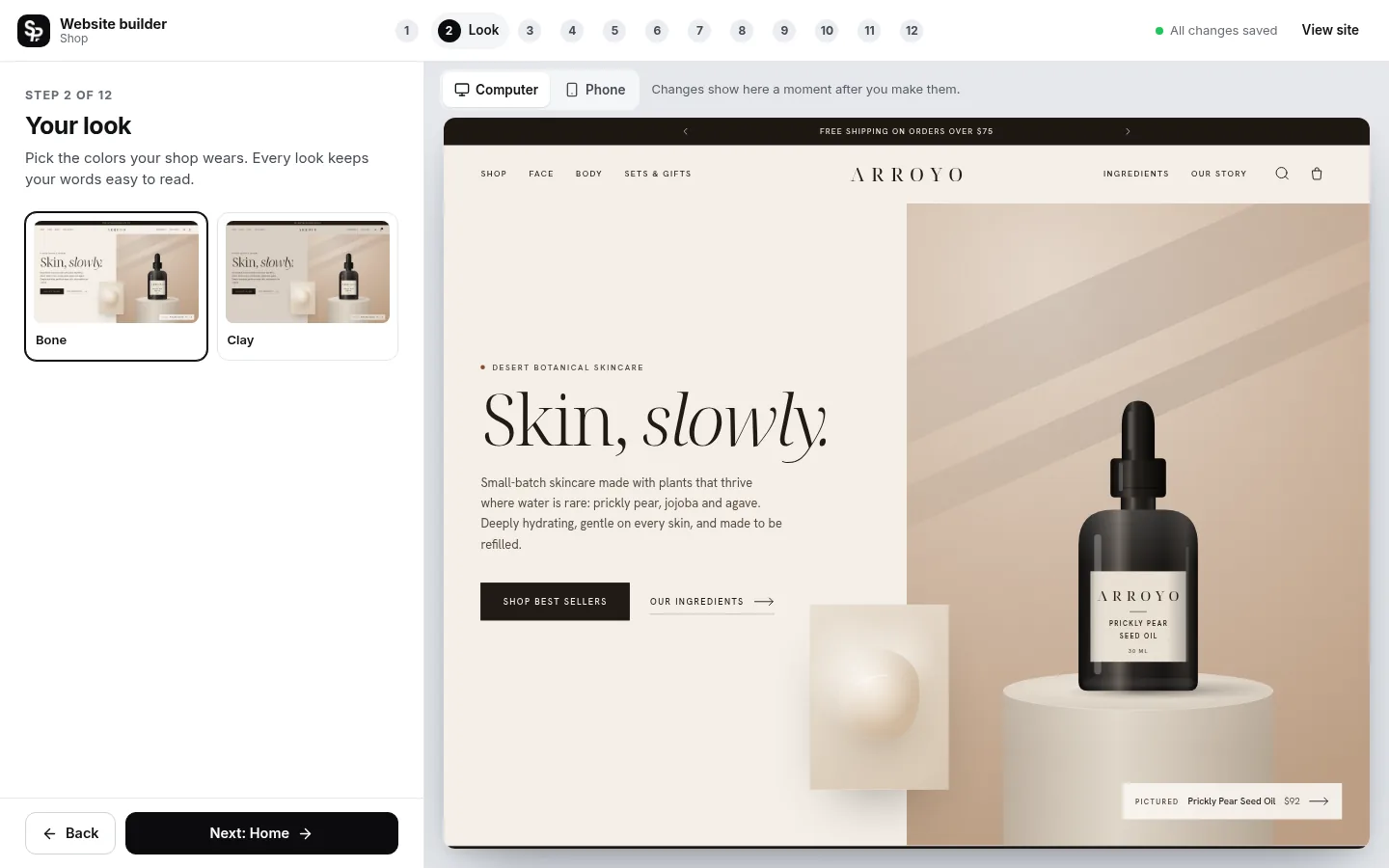This screenshot has width=1389, height=868.
Task: Choose the Bone color look
Action: pos(116,286)
